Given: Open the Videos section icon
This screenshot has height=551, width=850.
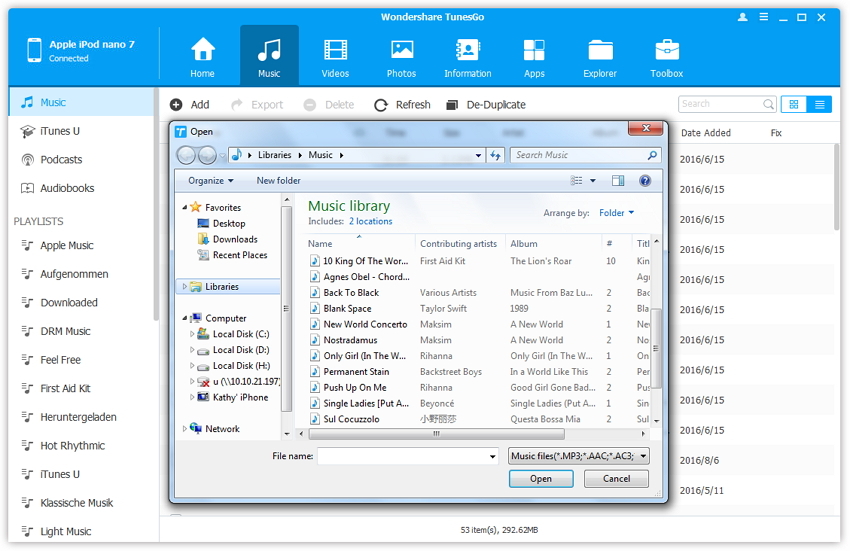Looking at the screenshot, I should [335, 51].
